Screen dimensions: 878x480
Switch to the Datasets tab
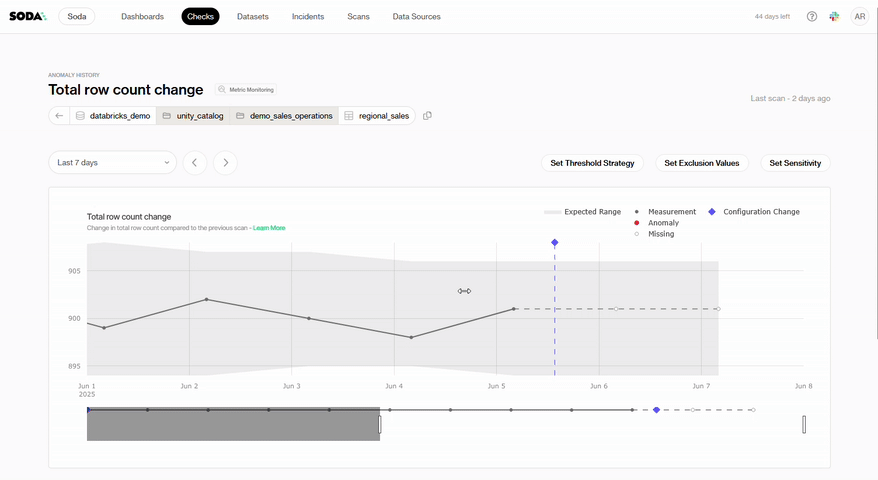point(252,17)
